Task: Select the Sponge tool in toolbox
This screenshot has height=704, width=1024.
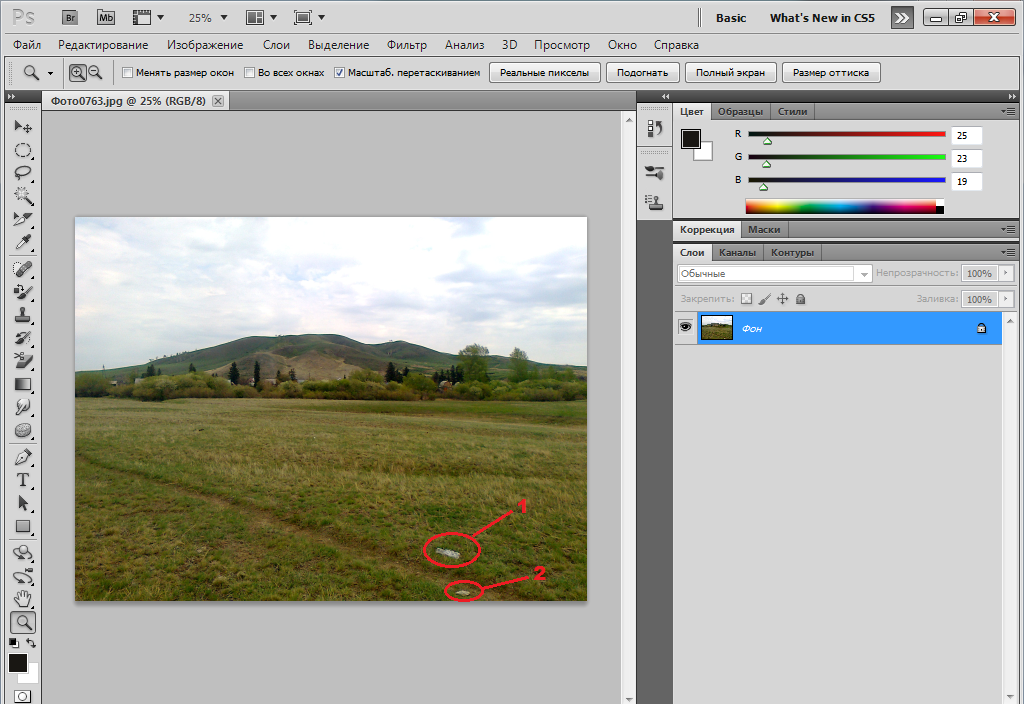Action: [x=23, y=430]
